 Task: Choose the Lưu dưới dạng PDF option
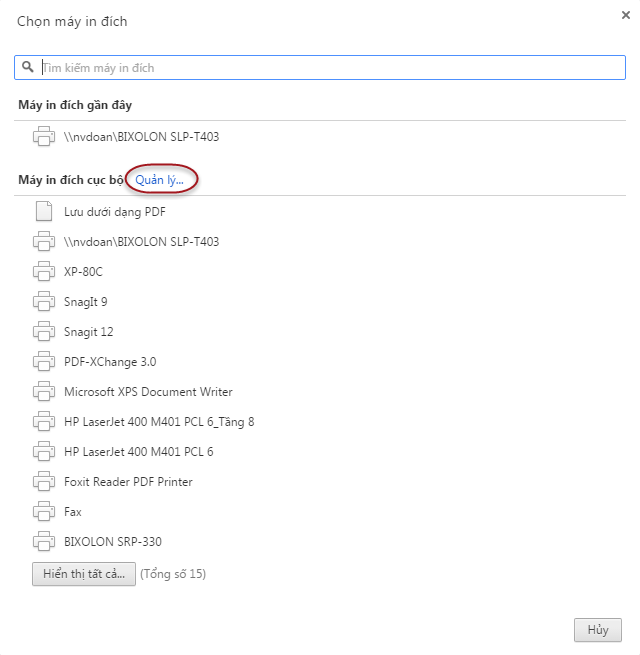(x=115, y=212)
